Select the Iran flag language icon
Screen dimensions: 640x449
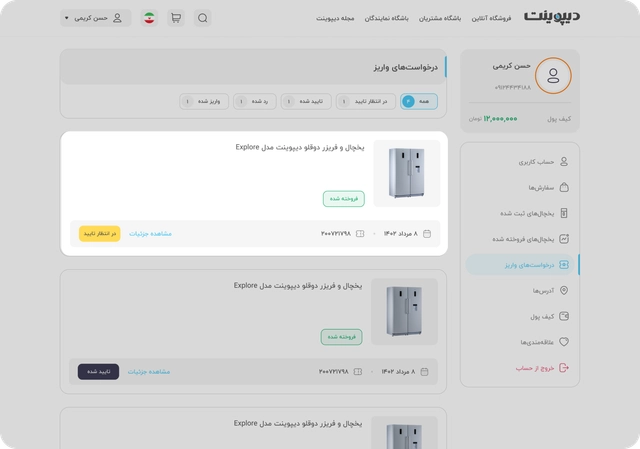[149, 18]
